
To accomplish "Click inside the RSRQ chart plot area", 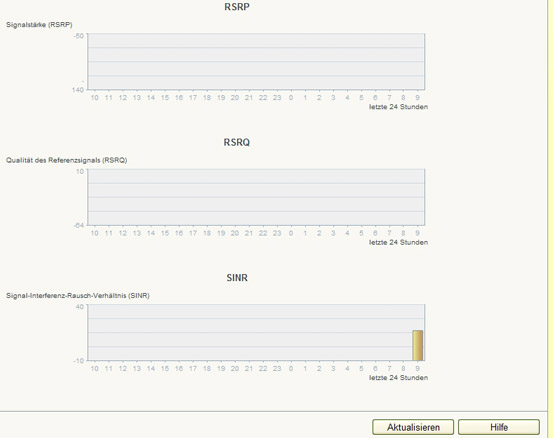I will click(256, 197).
